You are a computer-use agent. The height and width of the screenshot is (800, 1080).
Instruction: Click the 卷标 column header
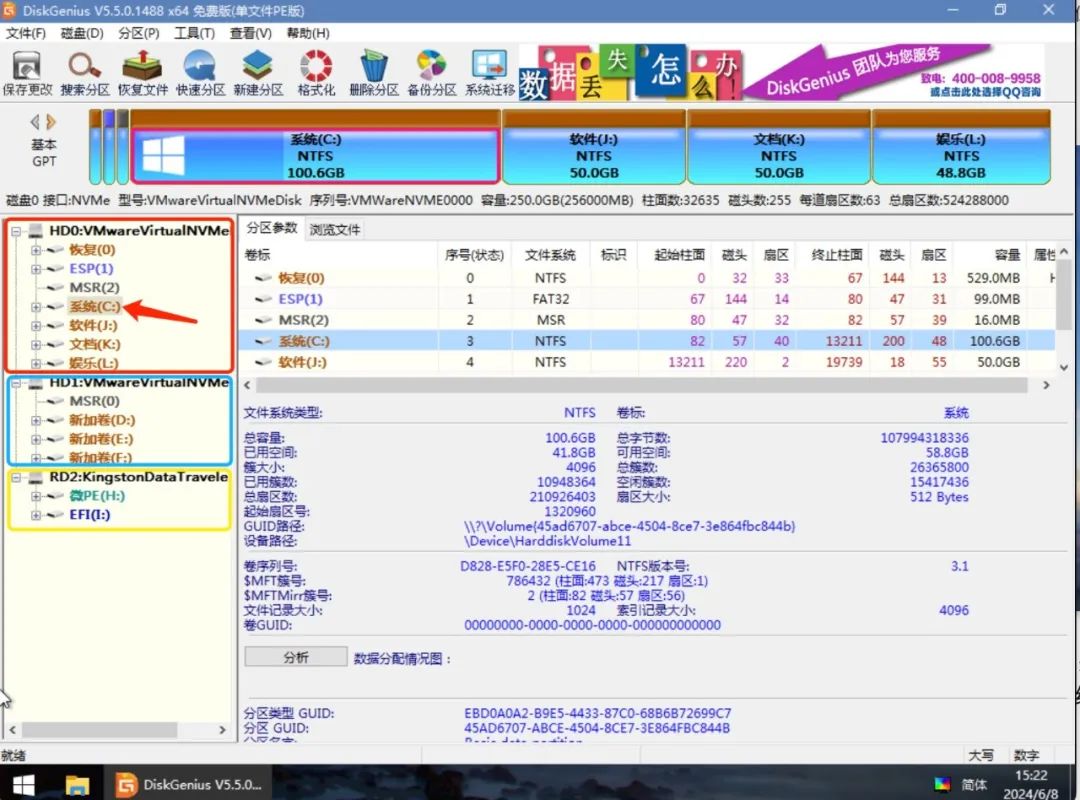point(338,255)
